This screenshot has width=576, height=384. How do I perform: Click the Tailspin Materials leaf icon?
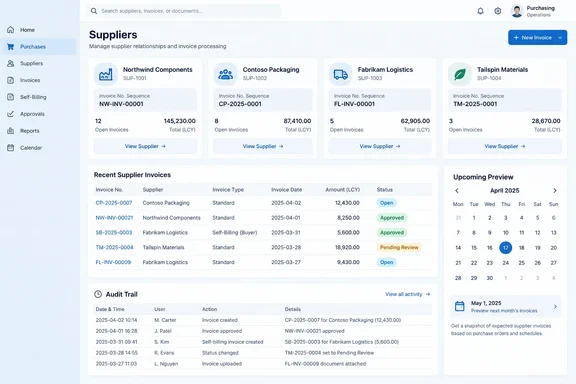tap(460, 74)
